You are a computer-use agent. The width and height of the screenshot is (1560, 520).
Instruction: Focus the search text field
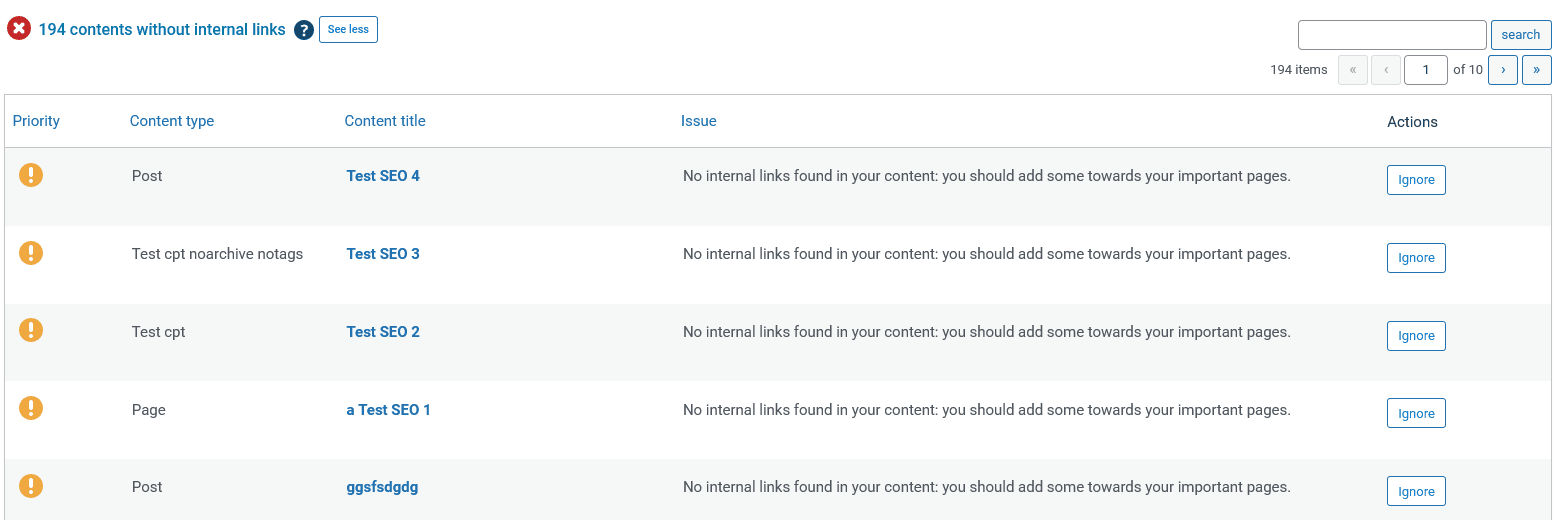[1392, 35]
